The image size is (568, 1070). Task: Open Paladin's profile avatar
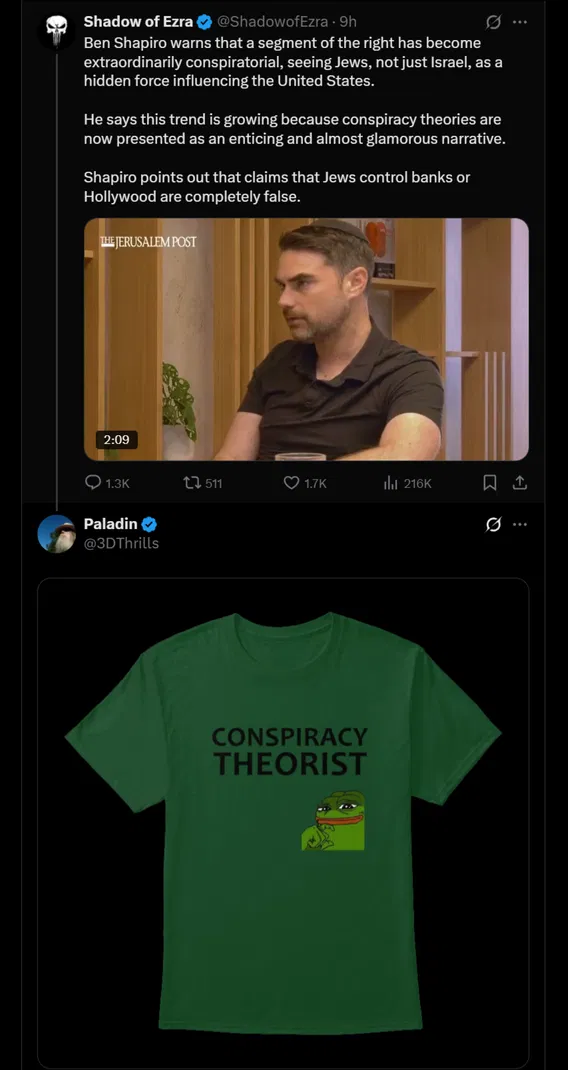tap(56, 534)
